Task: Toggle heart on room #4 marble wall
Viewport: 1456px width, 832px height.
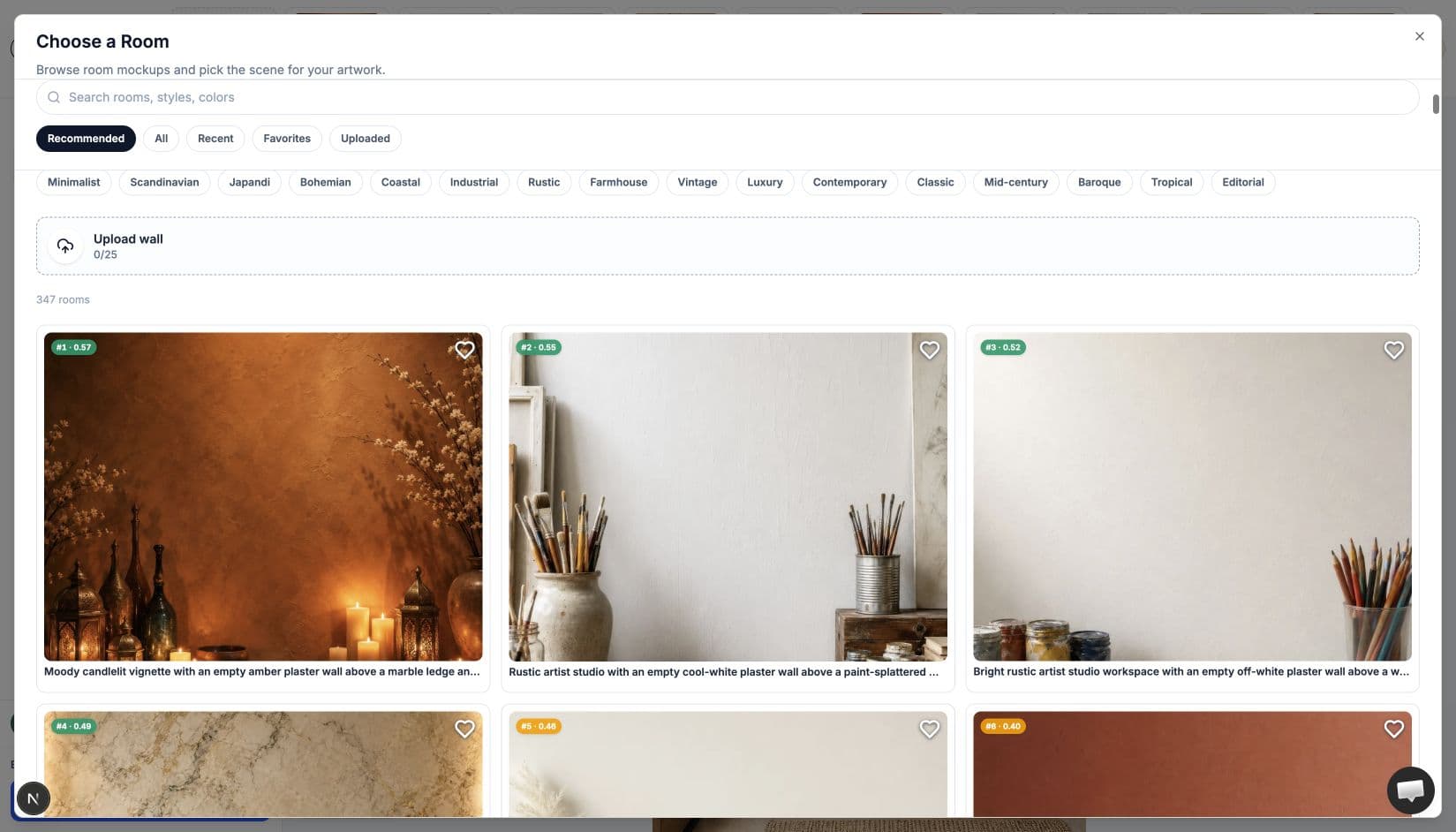Action: tap(464, 729)
